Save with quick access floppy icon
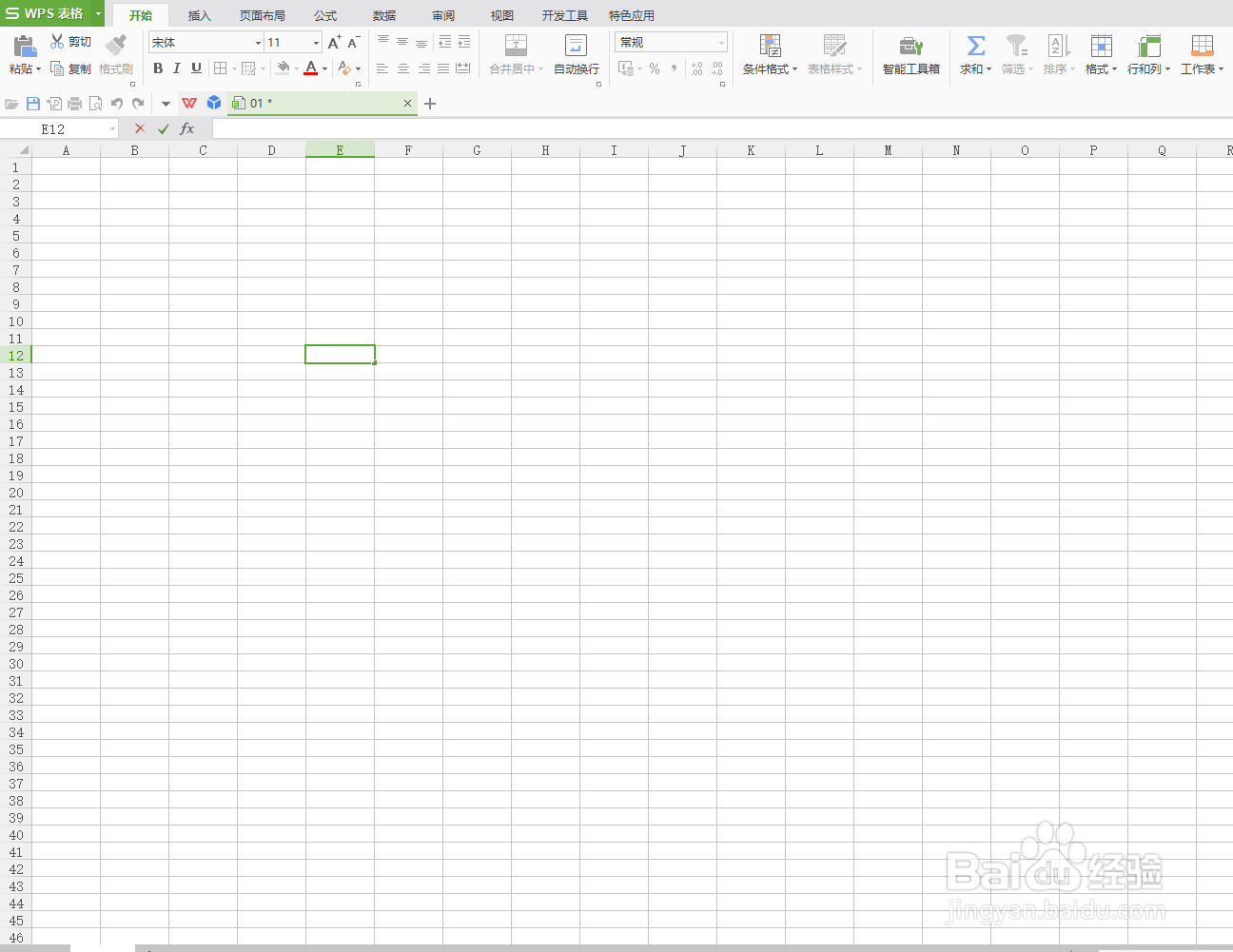Screen dimensions: 1233x952 [x=33, y=104]
